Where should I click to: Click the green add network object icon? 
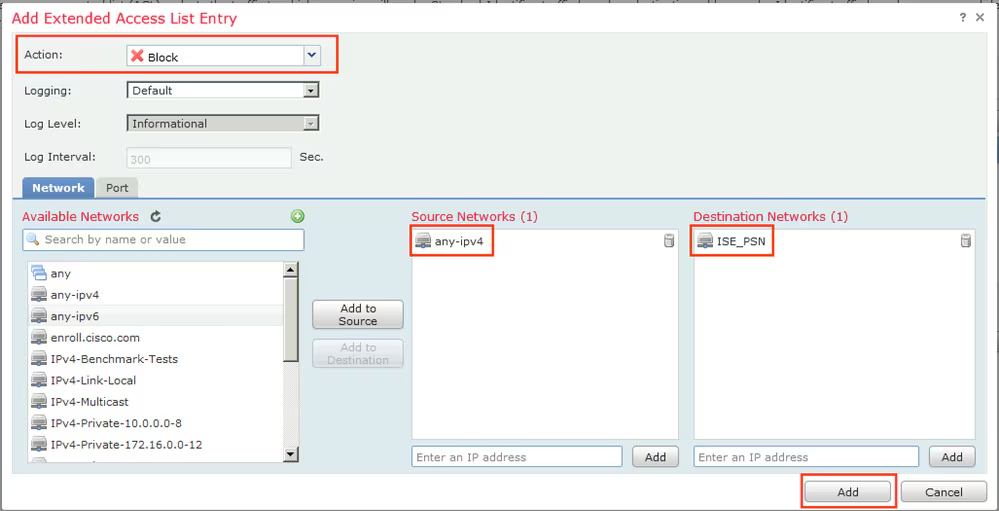[297, 216]
